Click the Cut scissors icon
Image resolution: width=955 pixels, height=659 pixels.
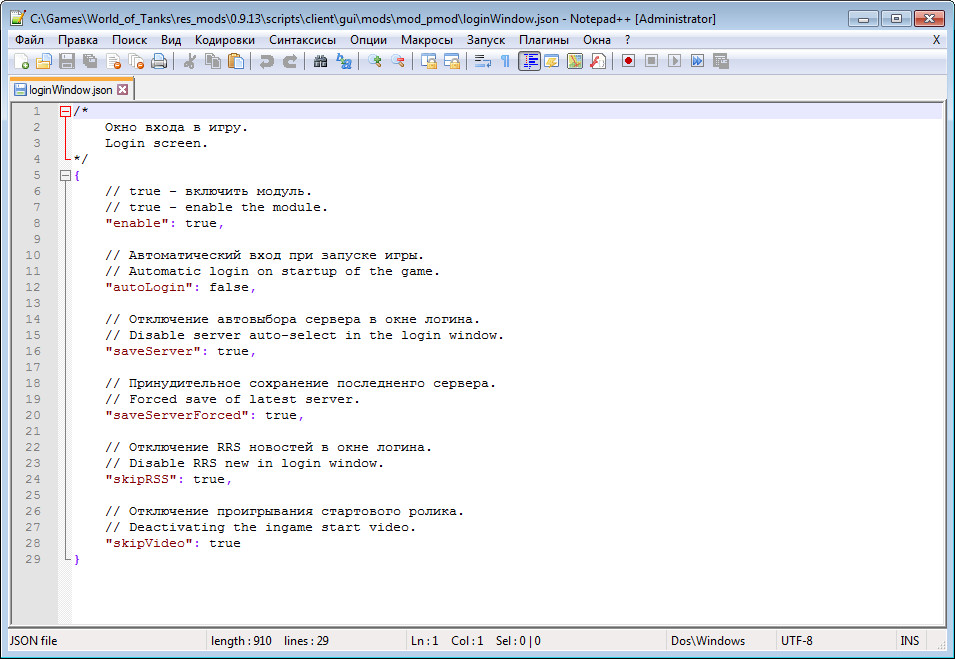190,61
